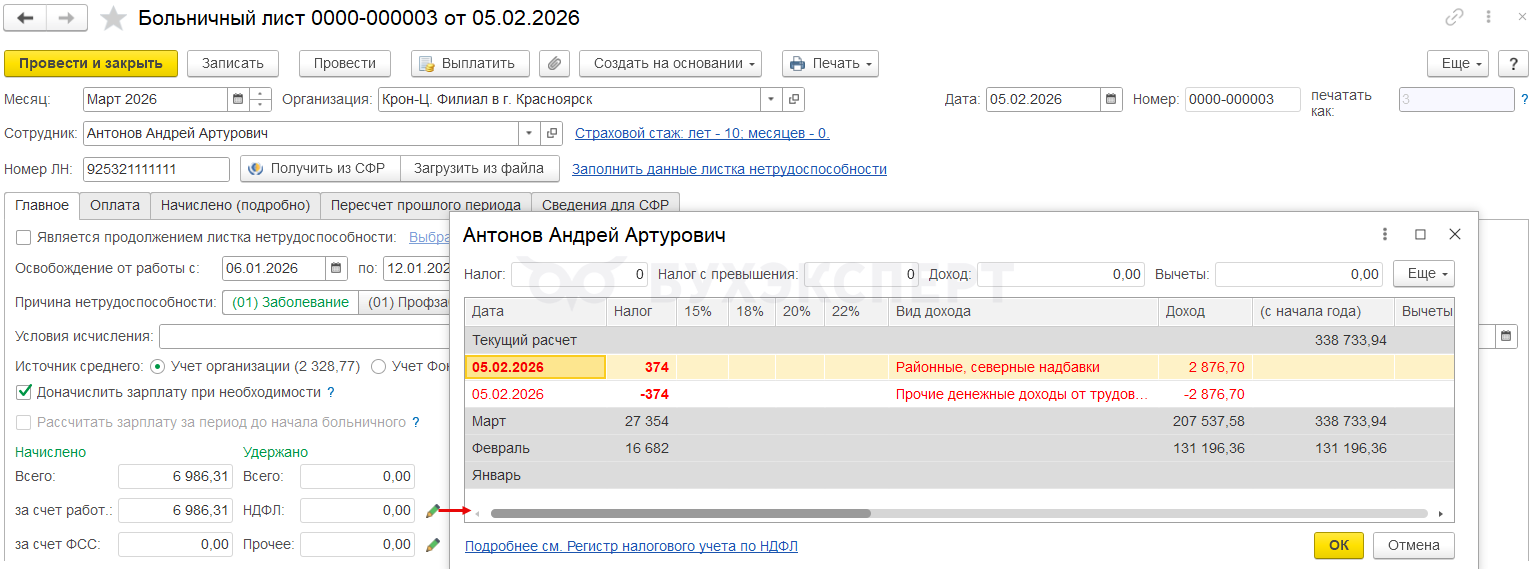Toggle continuation of sick leave checkbox
The height and width of the screenshot is (569, 1531).
[23, 237]
